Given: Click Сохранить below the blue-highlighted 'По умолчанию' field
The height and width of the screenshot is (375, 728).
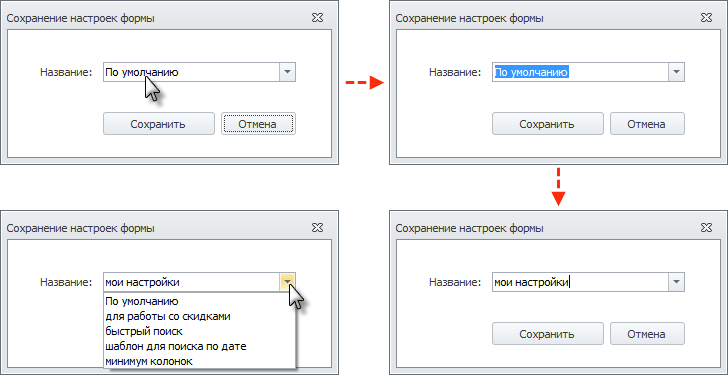Looking at the screenshot, I should click(548, 124).
